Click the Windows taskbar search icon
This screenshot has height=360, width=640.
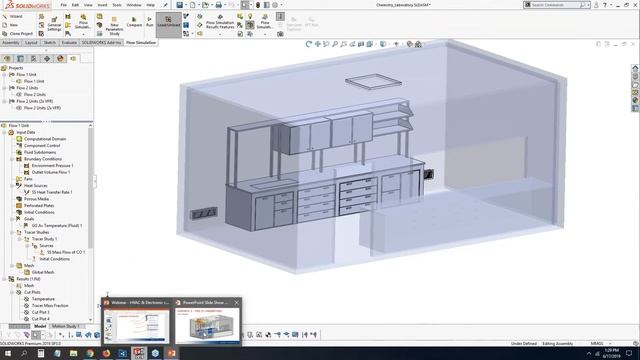[24, 353]
